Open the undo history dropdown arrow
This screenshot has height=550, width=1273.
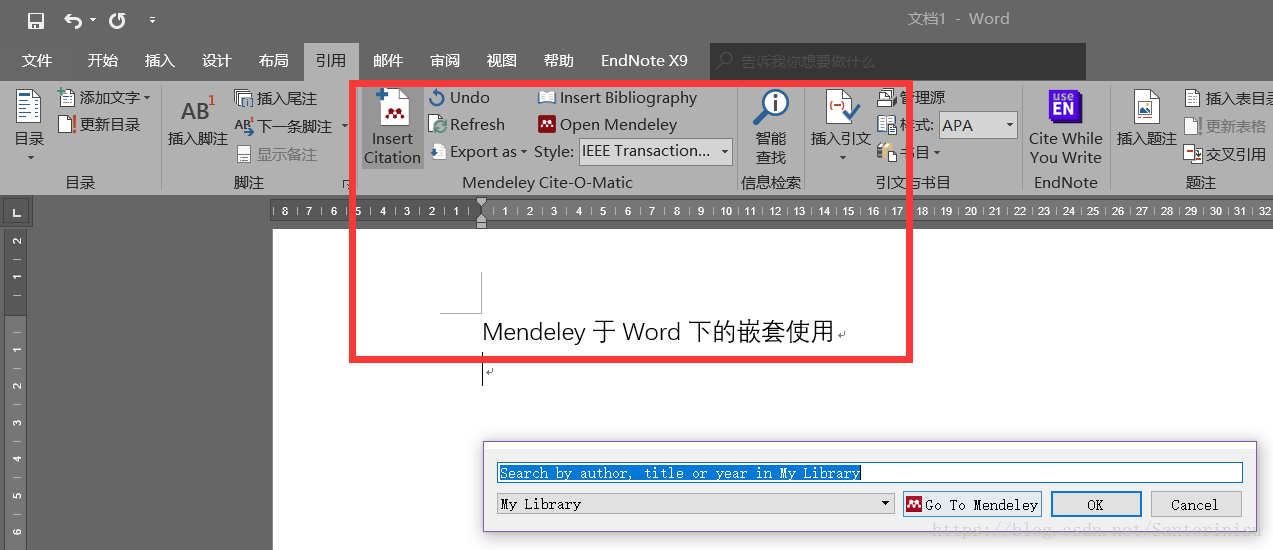click(x=93, y=20)
